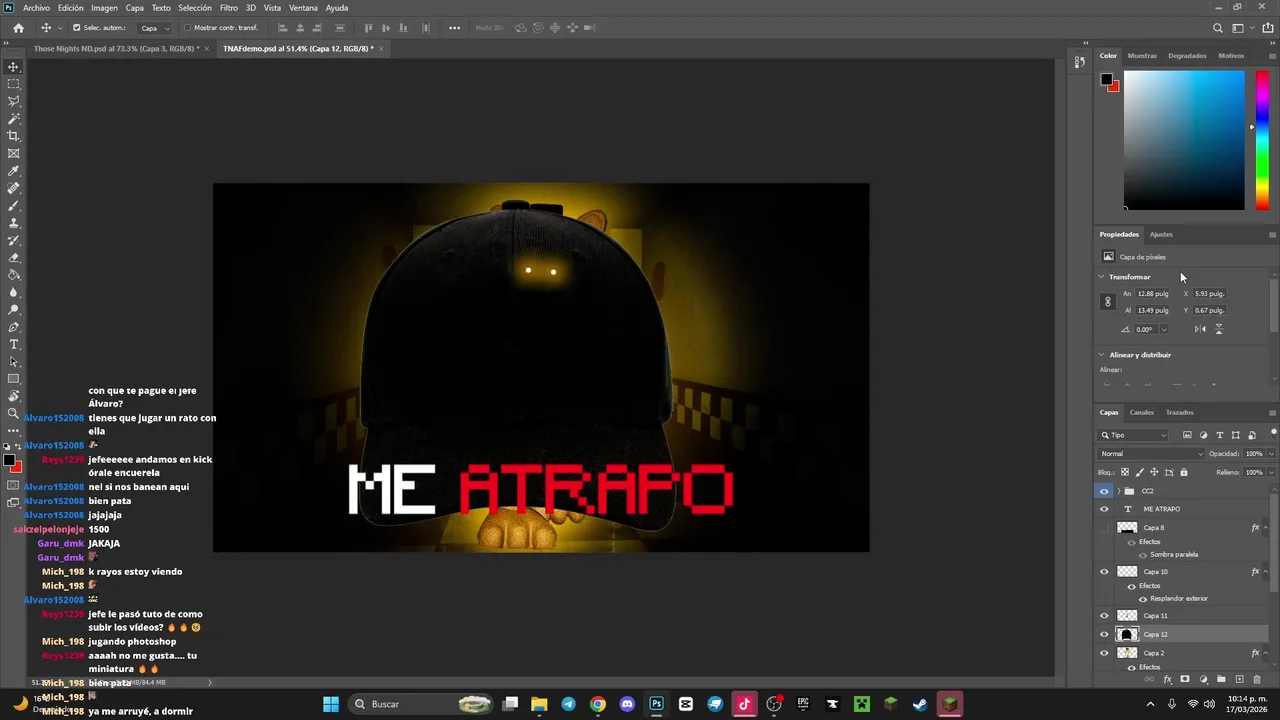Screen dimensions: 1280x720
Task: Collapse effects list of Capa 8
Action: tap(1266, 527)
